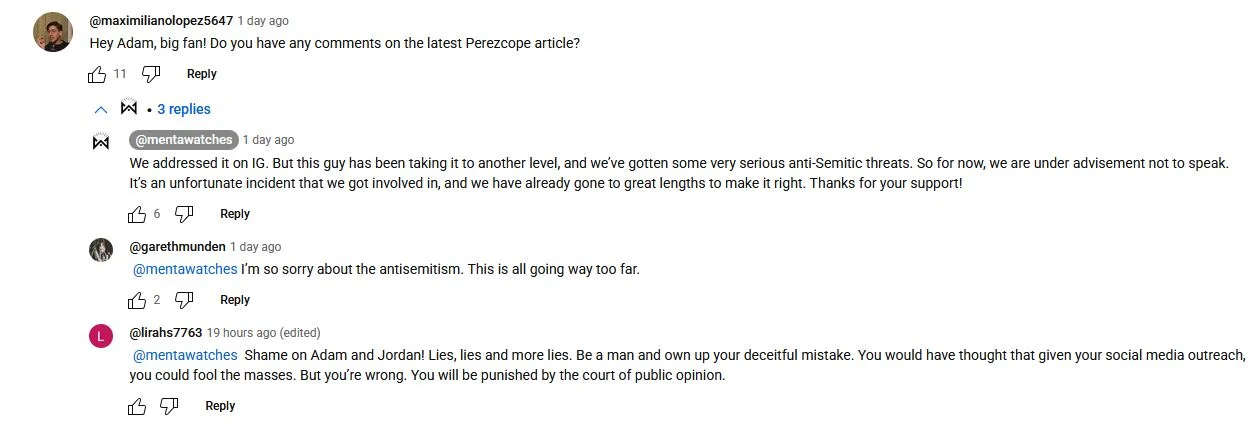This screenshot has width=1259, height=440.
Task: Dislike garethmunden's reply
Action: [x=184, y=300]
